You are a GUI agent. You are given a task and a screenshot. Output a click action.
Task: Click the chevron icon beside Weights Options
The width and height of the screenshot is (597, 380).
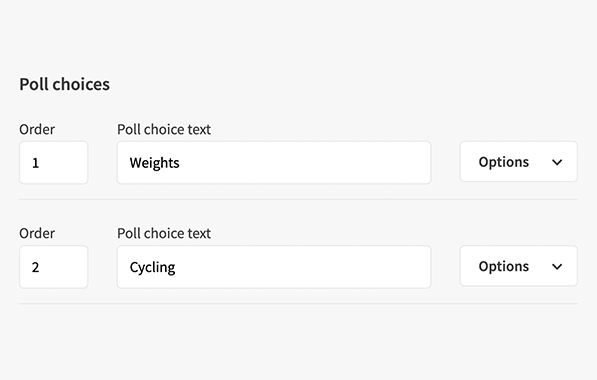click(557, 163)
